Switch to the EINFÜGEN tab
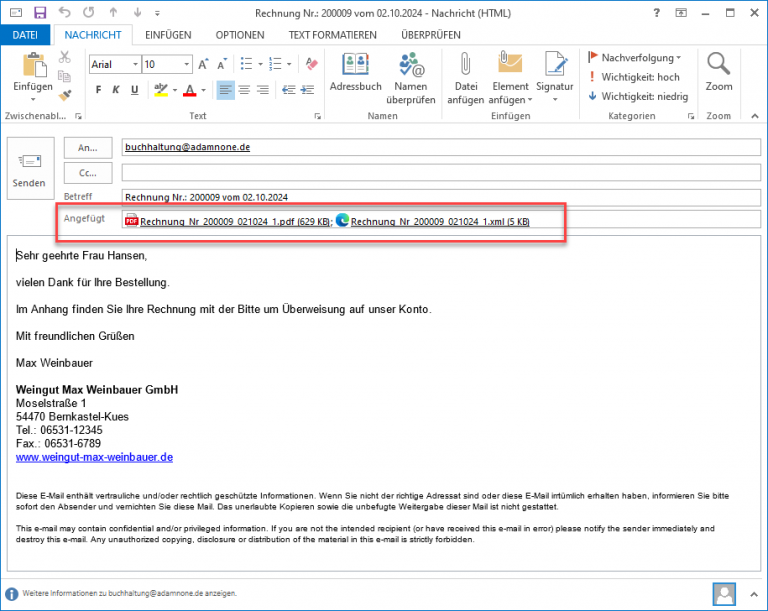The width and height of the screenshot is (768, 611). click(x=167, y=35)
